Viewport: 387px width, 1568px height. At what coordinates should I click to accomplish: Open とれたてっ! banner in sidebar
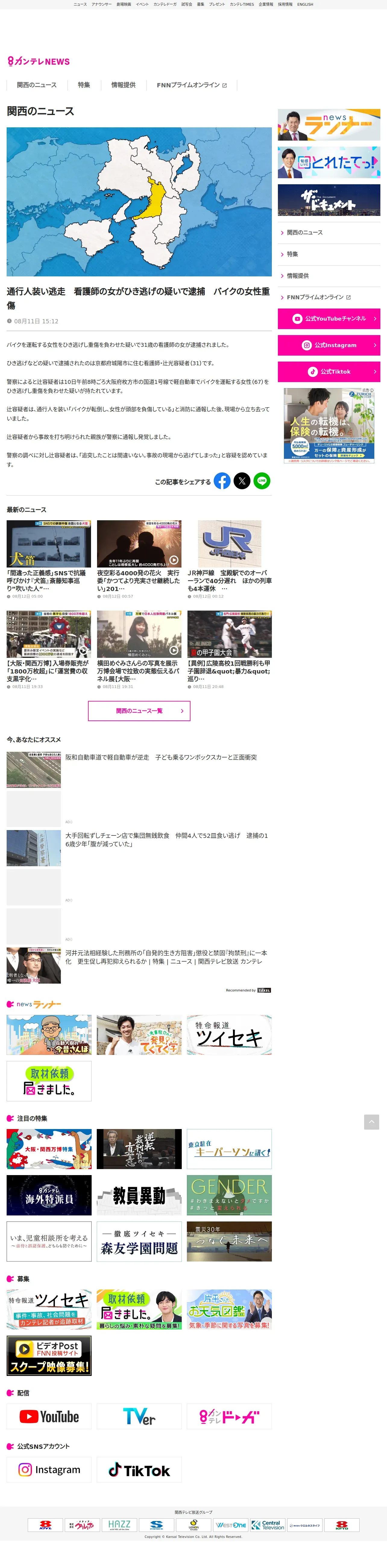(x=329, y=163)
